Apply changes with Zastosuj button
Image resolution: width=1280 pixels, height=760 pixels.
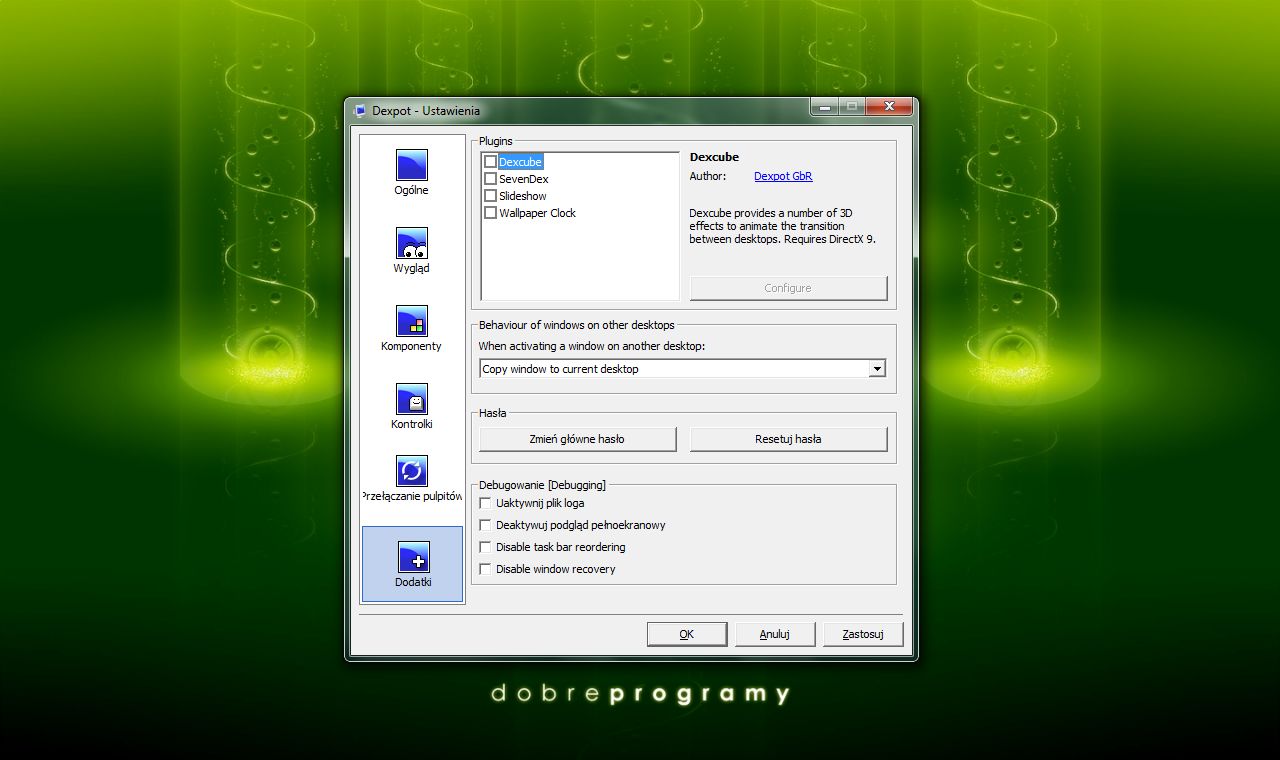click(862, 634)
